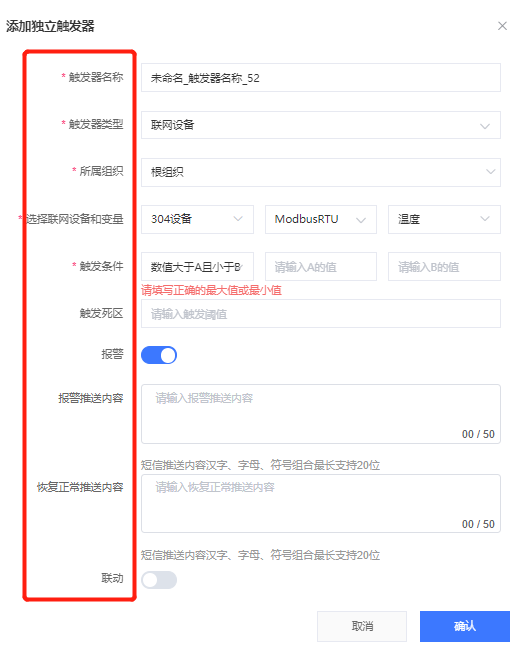The height and width of the screenshot is (651, 521).
Task: Open the ModbusRTU protocol selector
Action: point(321,219)
